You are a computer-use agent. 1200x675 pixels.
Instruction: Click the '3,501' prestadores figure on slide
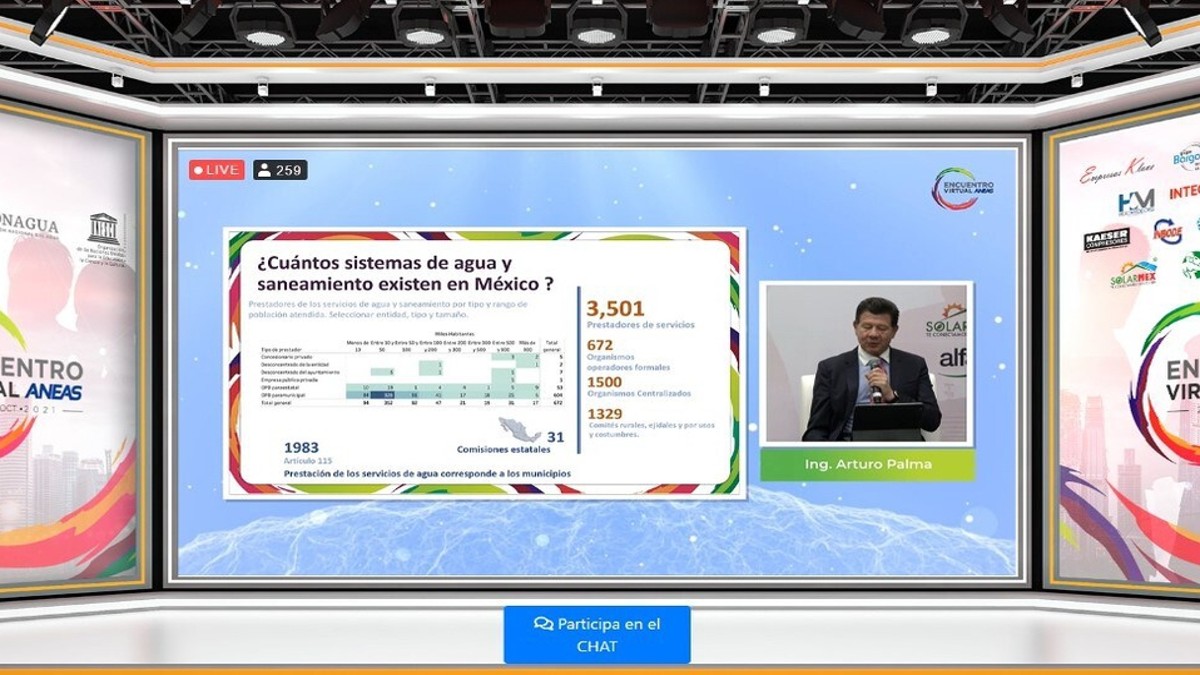click(615, 308)
